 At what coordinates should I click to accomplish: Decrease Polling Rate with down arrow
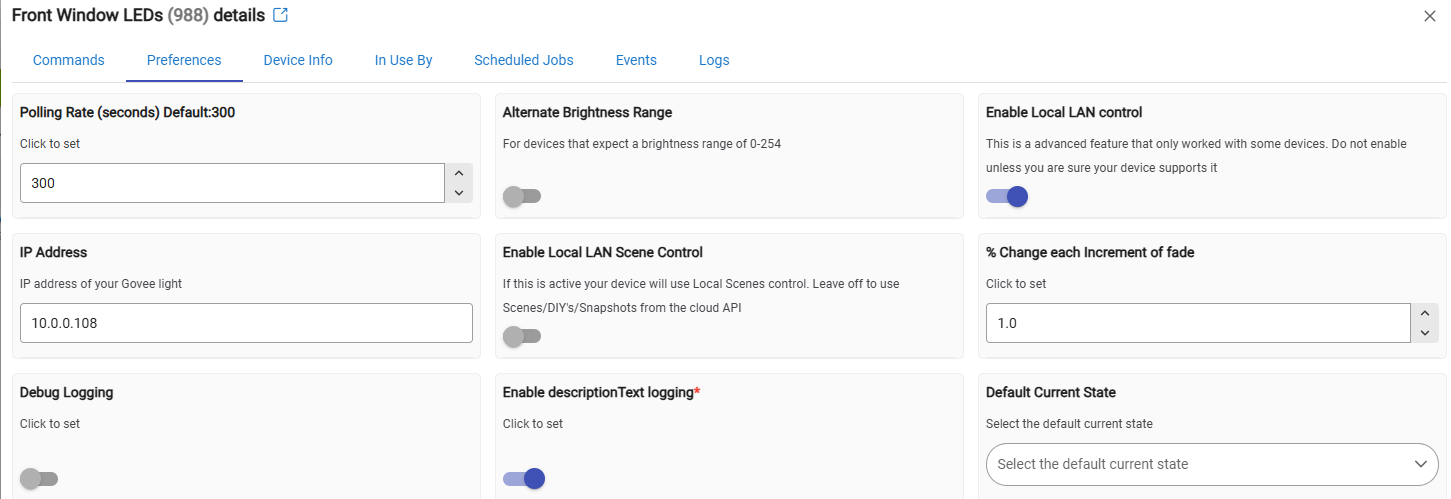[459, 193]
